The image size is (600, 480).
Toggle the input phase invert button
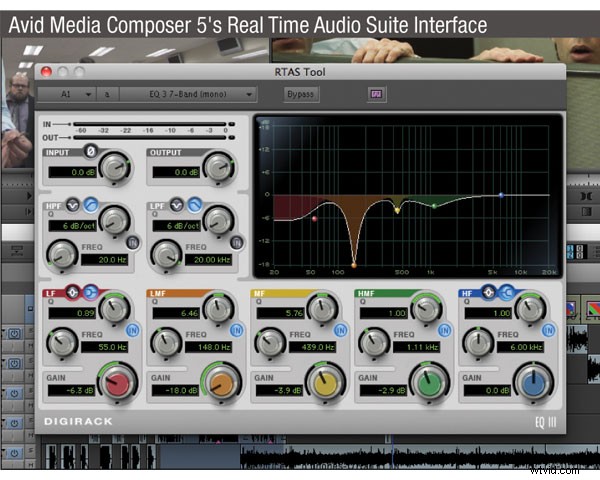[91, 151]
